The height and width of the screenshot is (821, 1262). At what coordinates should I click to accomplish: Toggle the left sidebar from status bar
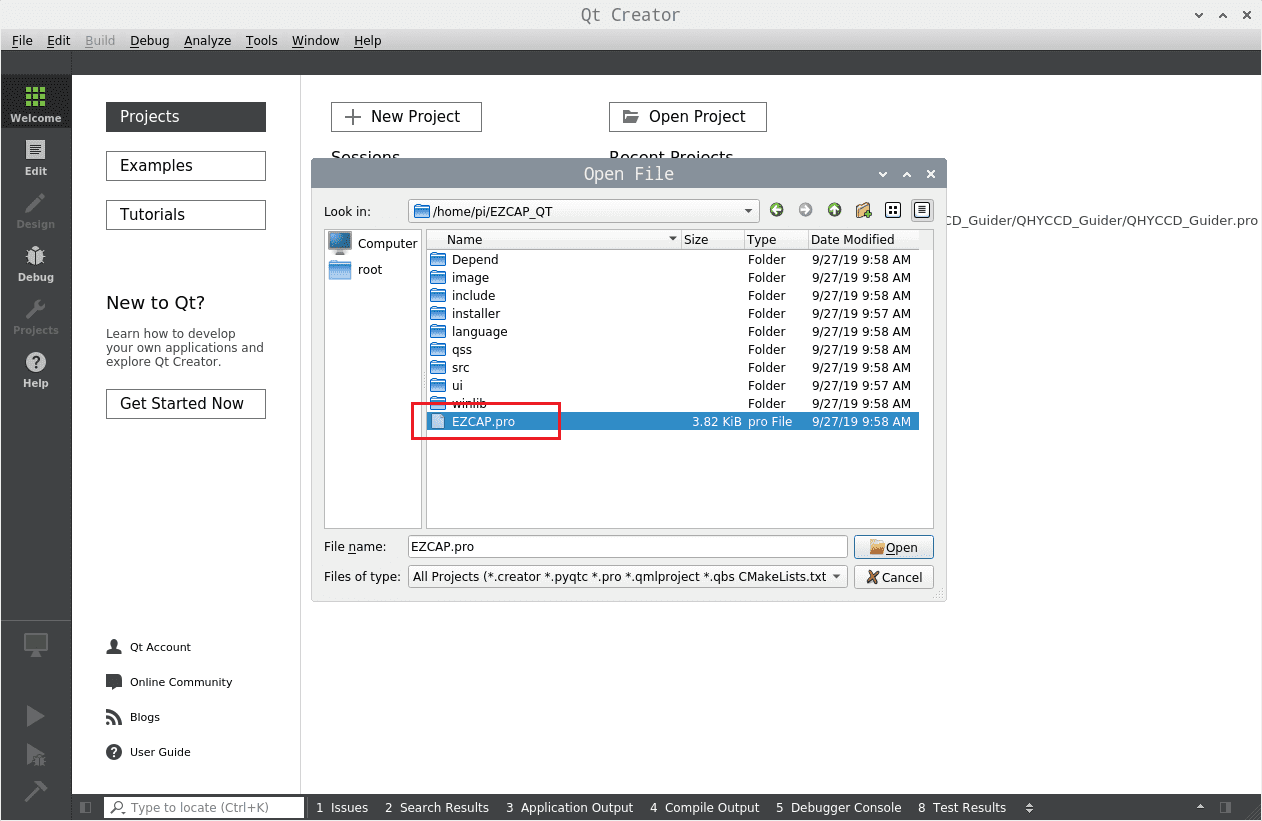[x=86, y=808]
